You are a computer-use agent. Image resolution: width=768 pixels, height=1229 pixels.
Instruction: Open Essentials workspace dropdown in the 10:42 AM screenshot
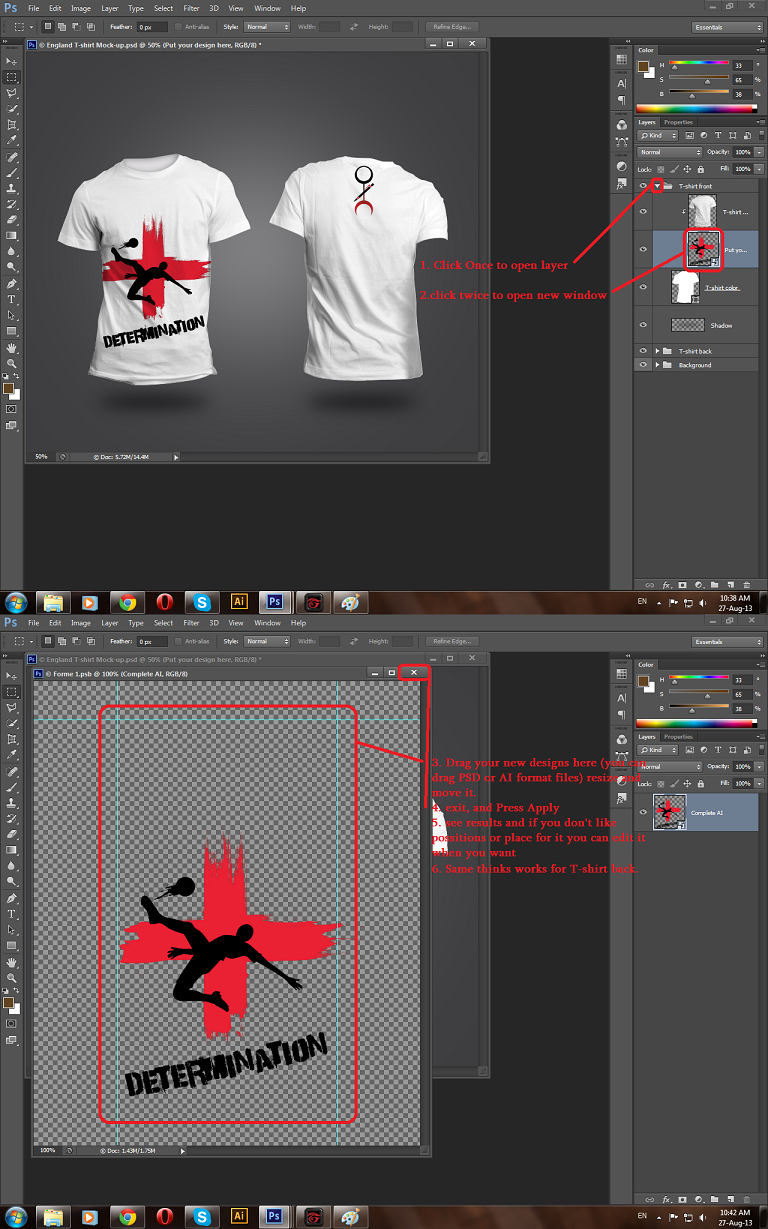728,642
